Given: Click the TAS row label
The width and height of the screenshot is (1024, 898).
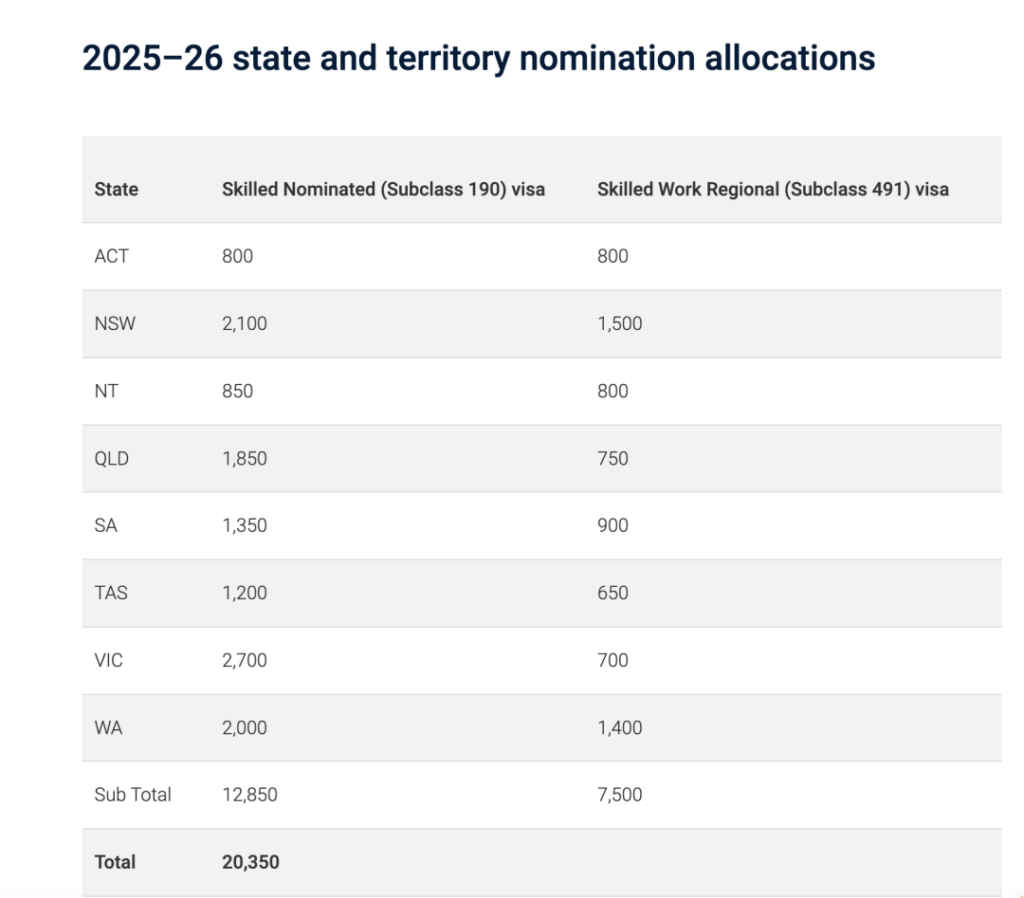Looking at the screenshot, I should pos(111,593).
